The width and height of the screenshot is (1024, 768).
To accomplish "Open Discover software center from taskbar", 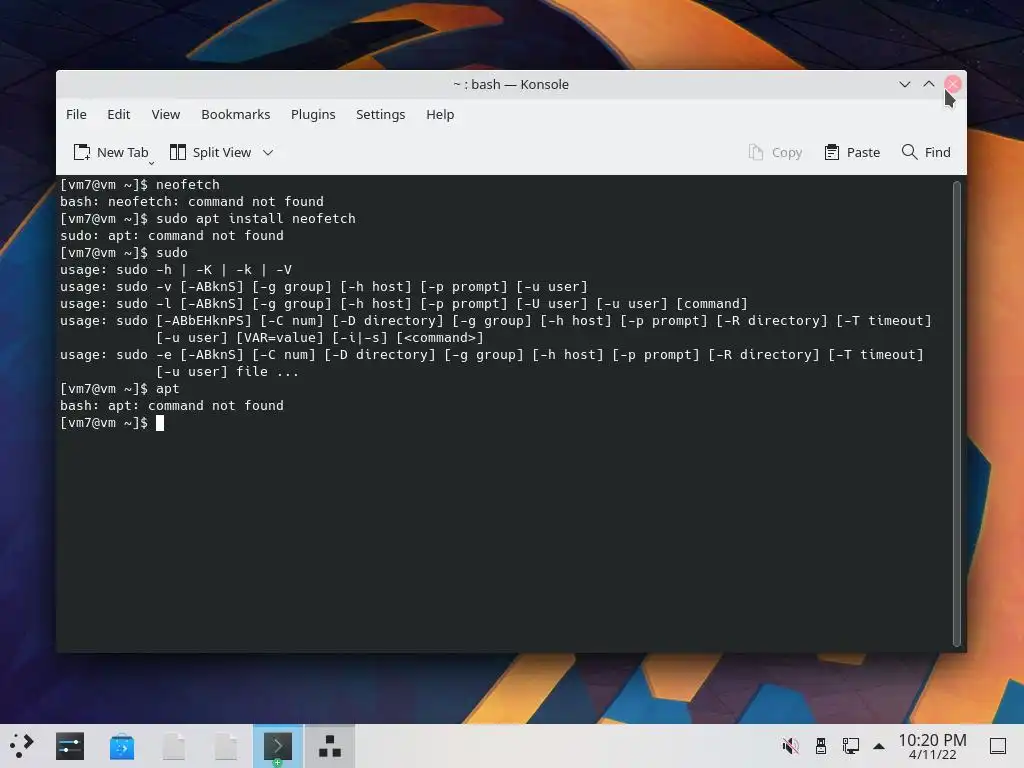I will [121, 746].
